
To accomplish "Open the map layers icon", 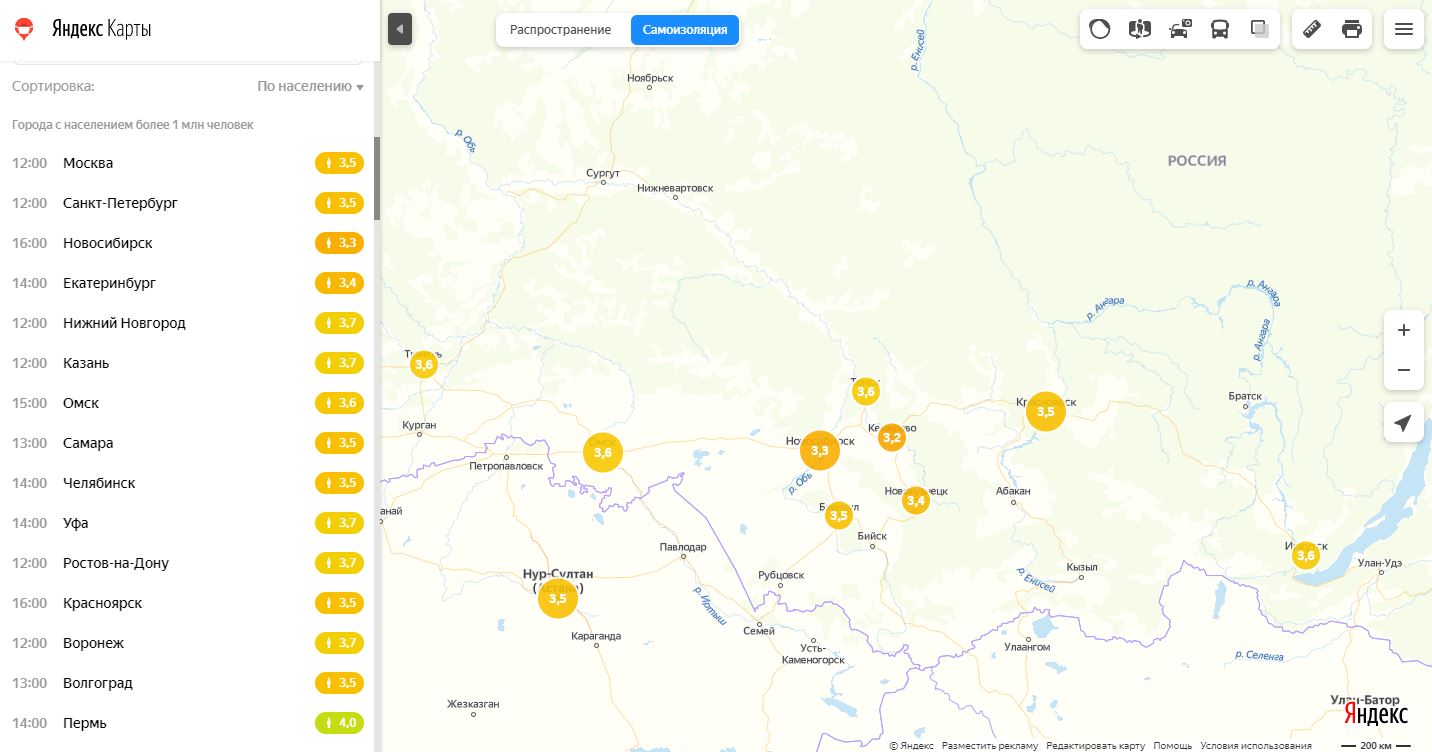I will [x=1260, y=29].
